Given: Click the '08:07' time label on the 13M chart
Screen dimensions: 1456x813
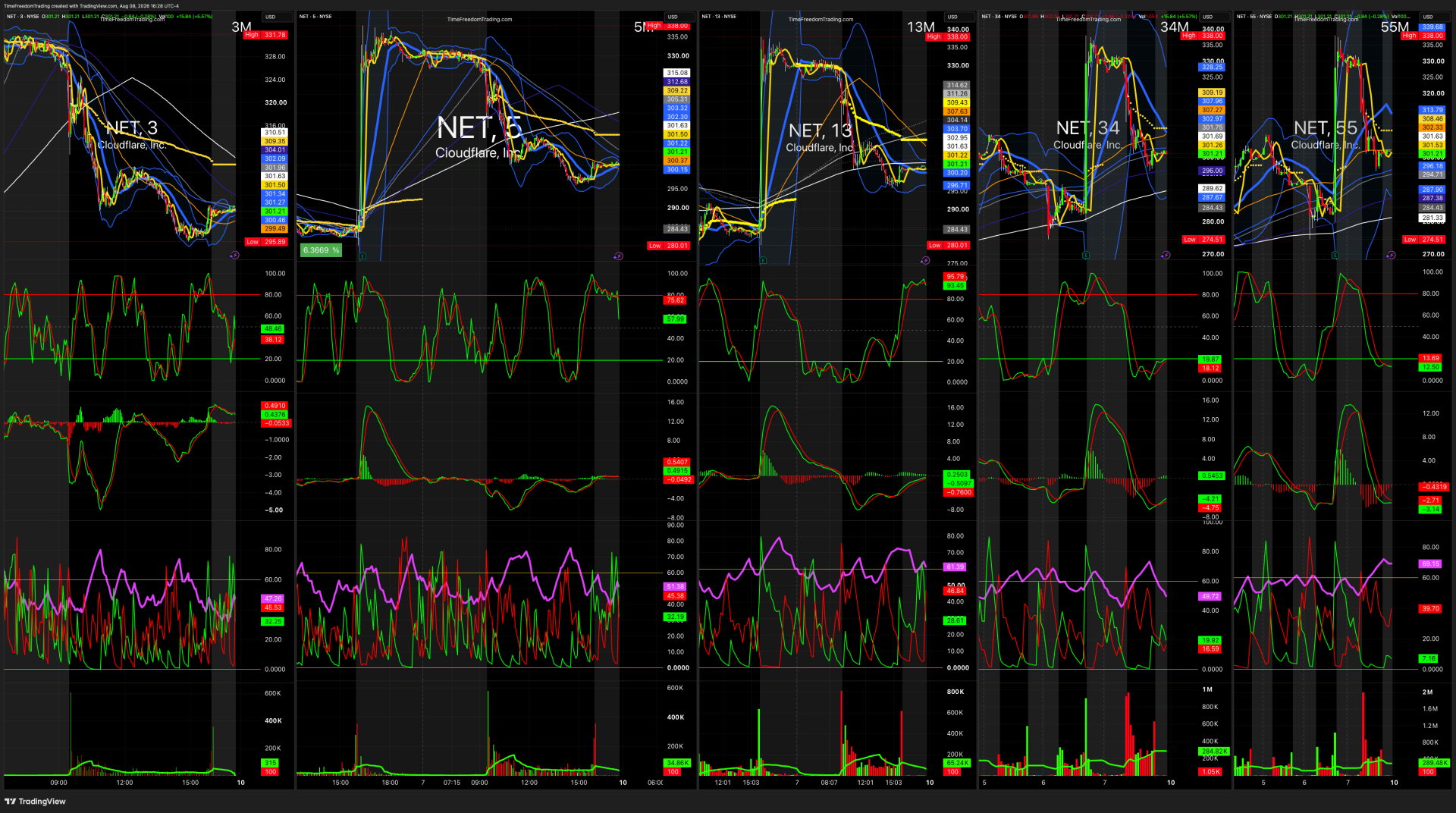Looking at the screenshot, I should click(830, 783).
